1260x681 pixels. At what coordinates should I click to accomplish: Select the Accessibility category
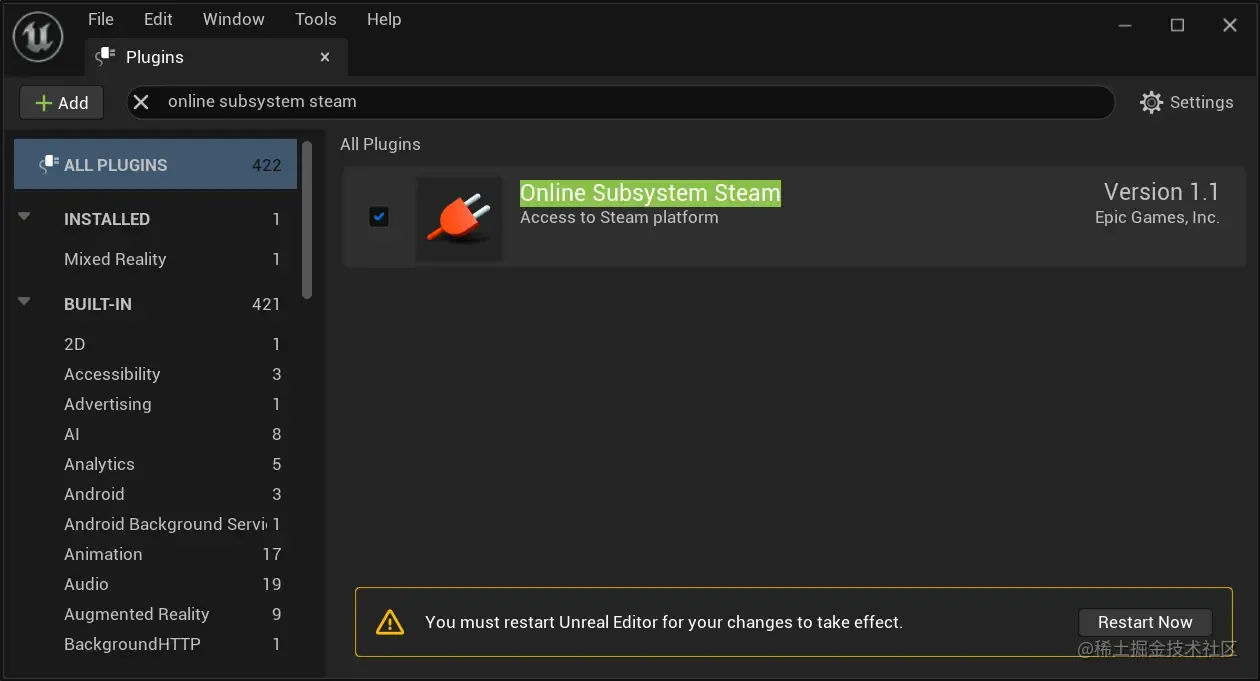pos(156,374)
